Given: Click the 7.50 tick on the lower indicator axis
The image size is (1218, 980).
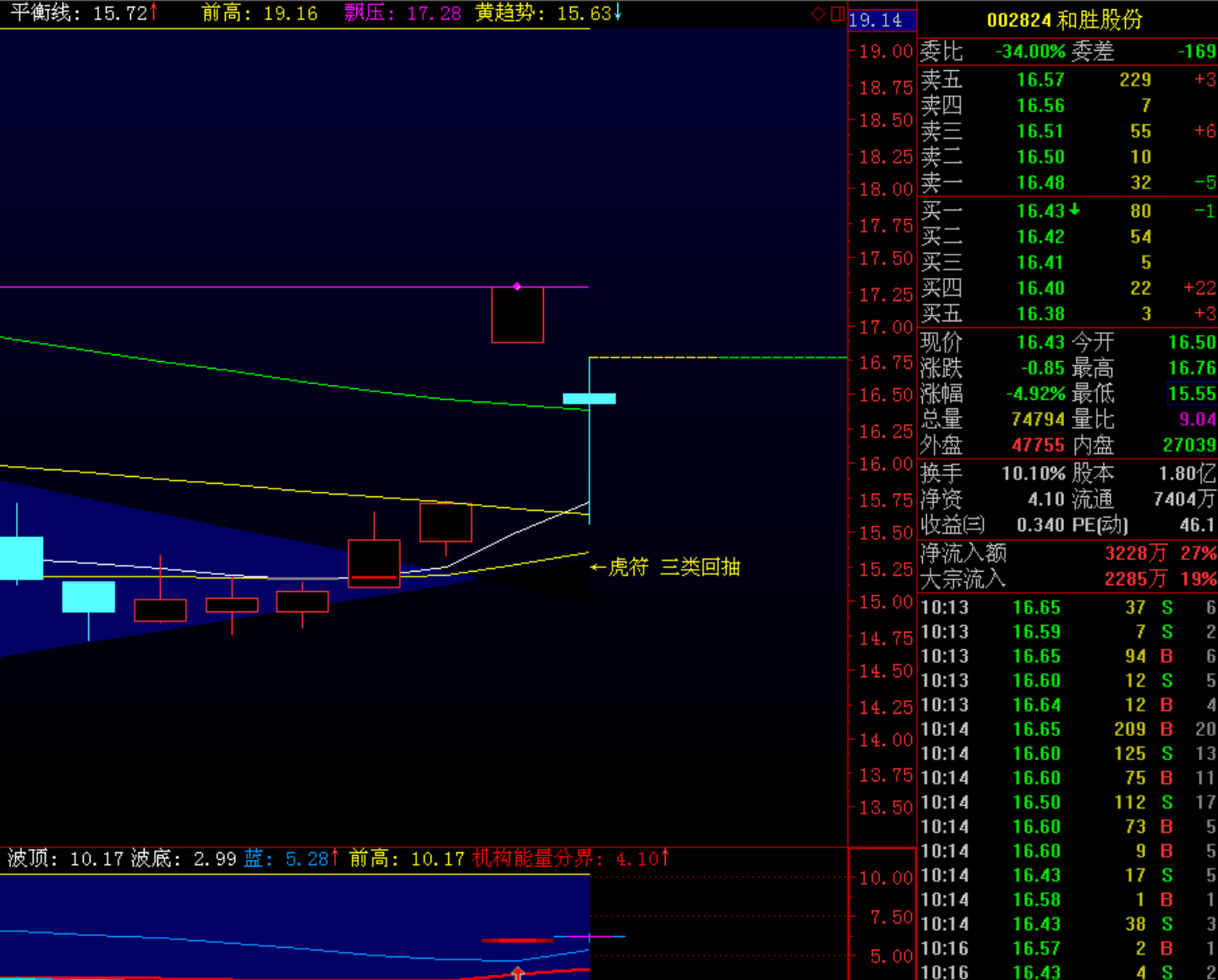Looking at the screenshot, I should pyautogui.click(x=892, y=917).
